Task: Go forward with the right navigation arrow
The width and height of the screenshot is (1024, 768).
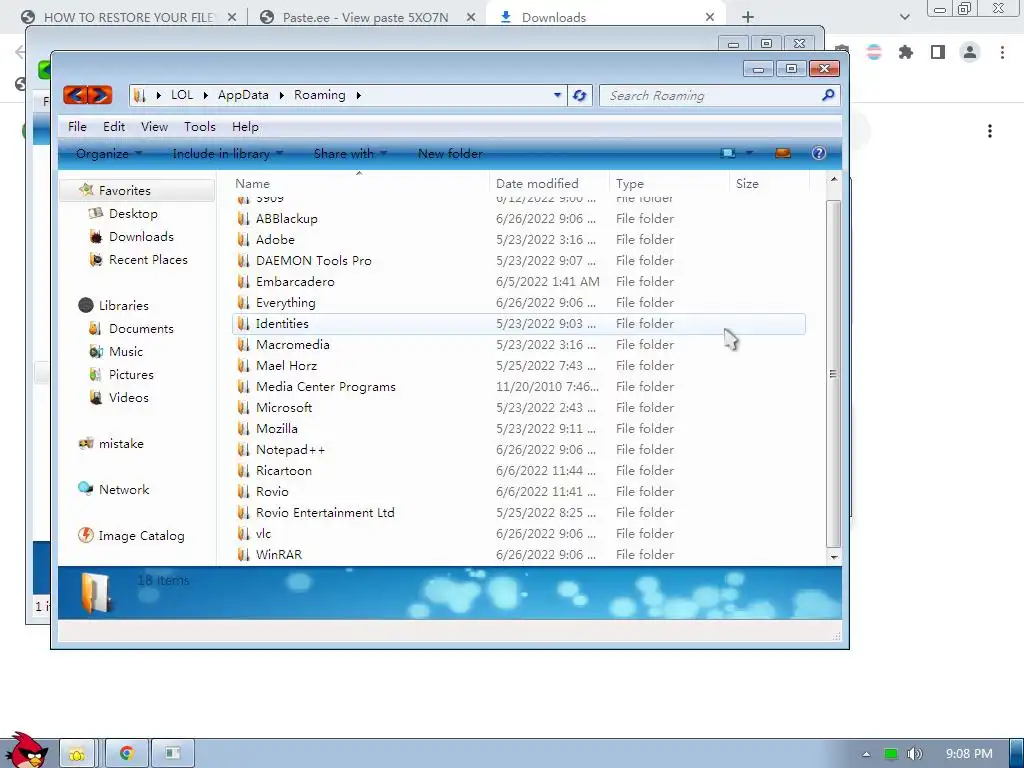Action: click(100, 95)
